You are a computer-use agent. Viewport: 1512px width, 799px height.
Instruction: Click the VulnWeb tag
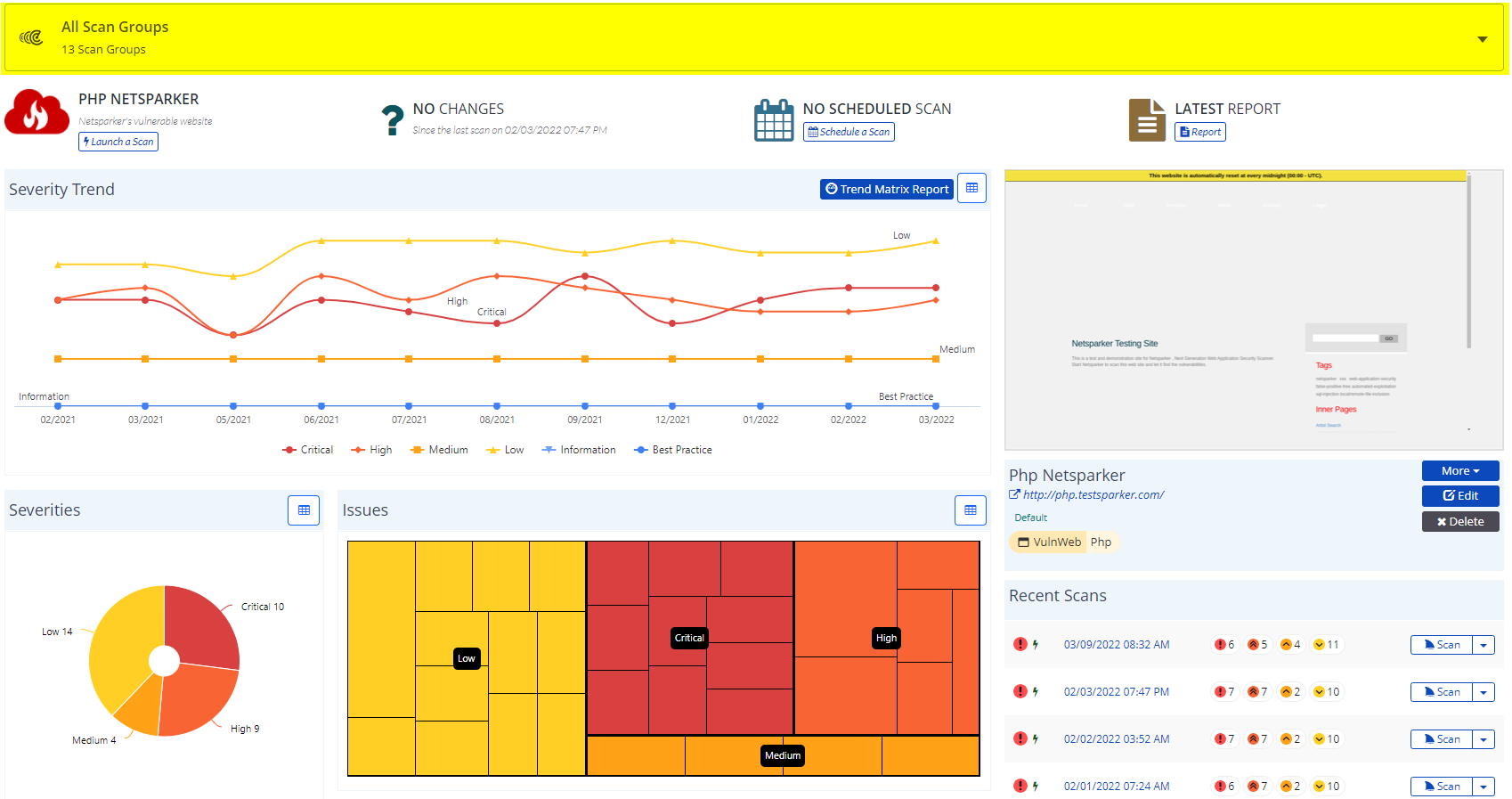1049,542
